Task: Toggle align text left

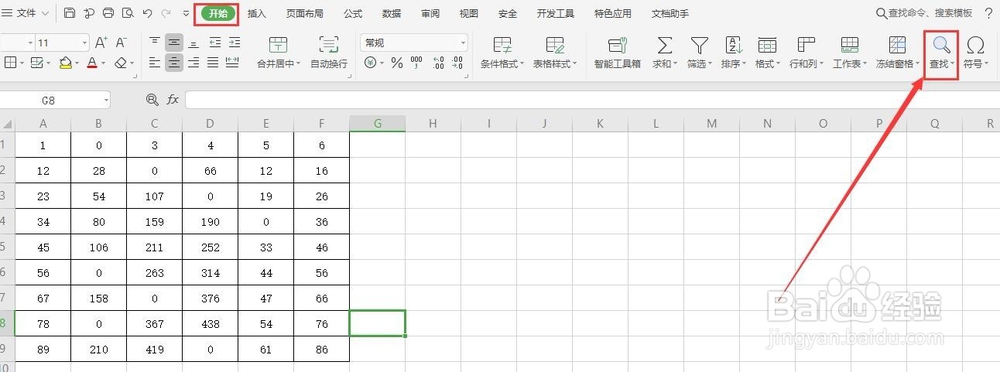Action: (x=154, y=63)
